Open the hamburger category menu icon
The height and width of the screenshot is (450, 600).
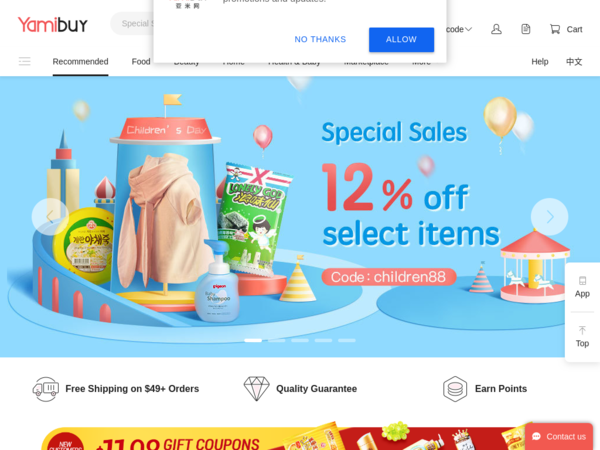click(24, 61)
